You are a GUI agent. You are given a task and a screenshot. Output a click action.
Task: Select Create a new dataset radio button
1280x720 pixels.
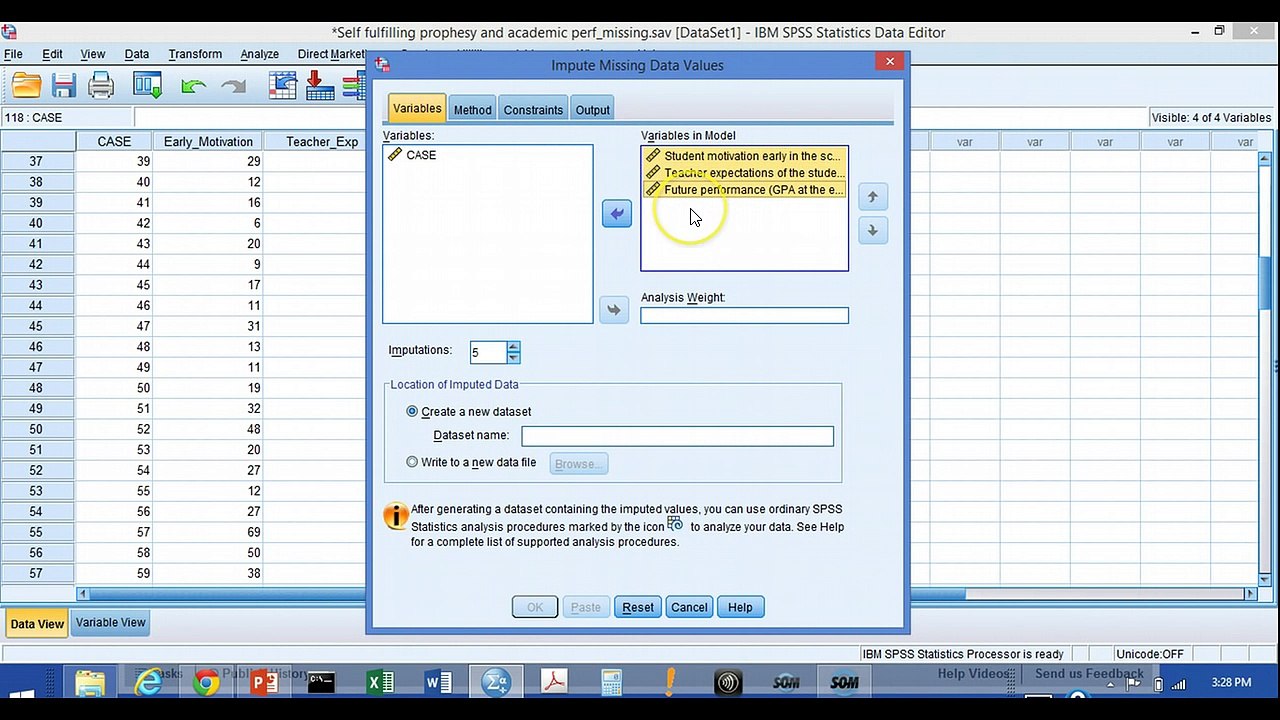pos(412,411)
